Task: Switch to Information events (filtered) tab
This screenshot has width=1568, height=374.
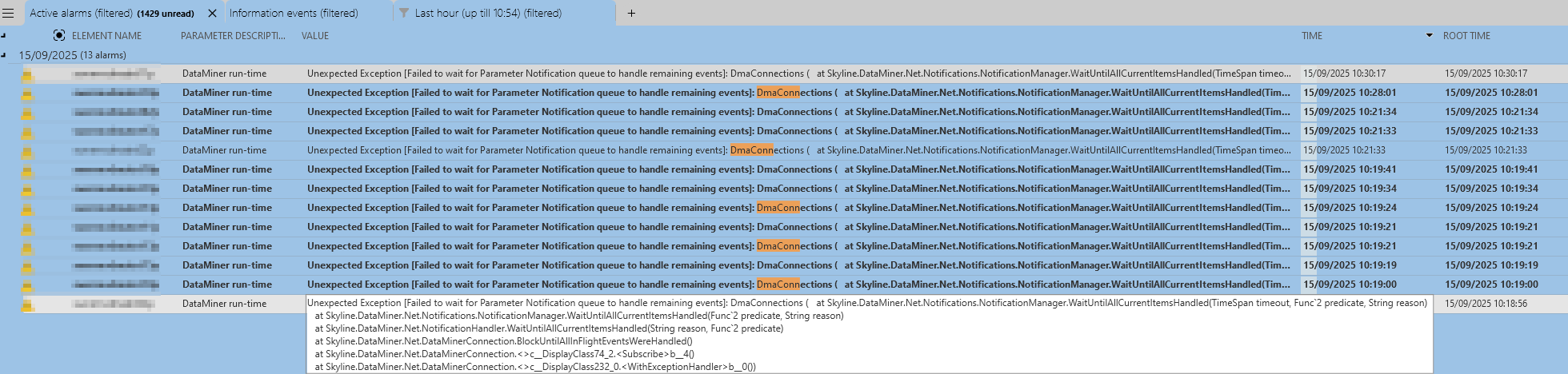Action: (294, 13)
